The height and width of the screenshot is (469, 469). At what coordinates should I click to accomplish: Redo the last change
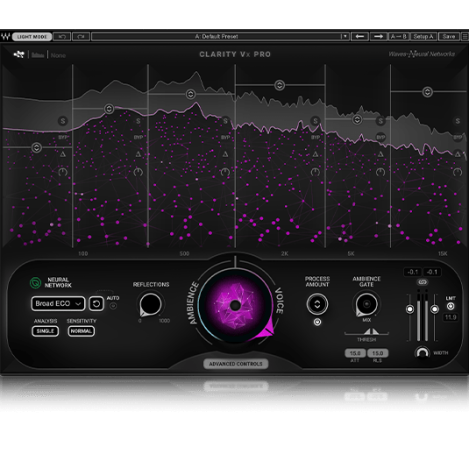(81, 36)
